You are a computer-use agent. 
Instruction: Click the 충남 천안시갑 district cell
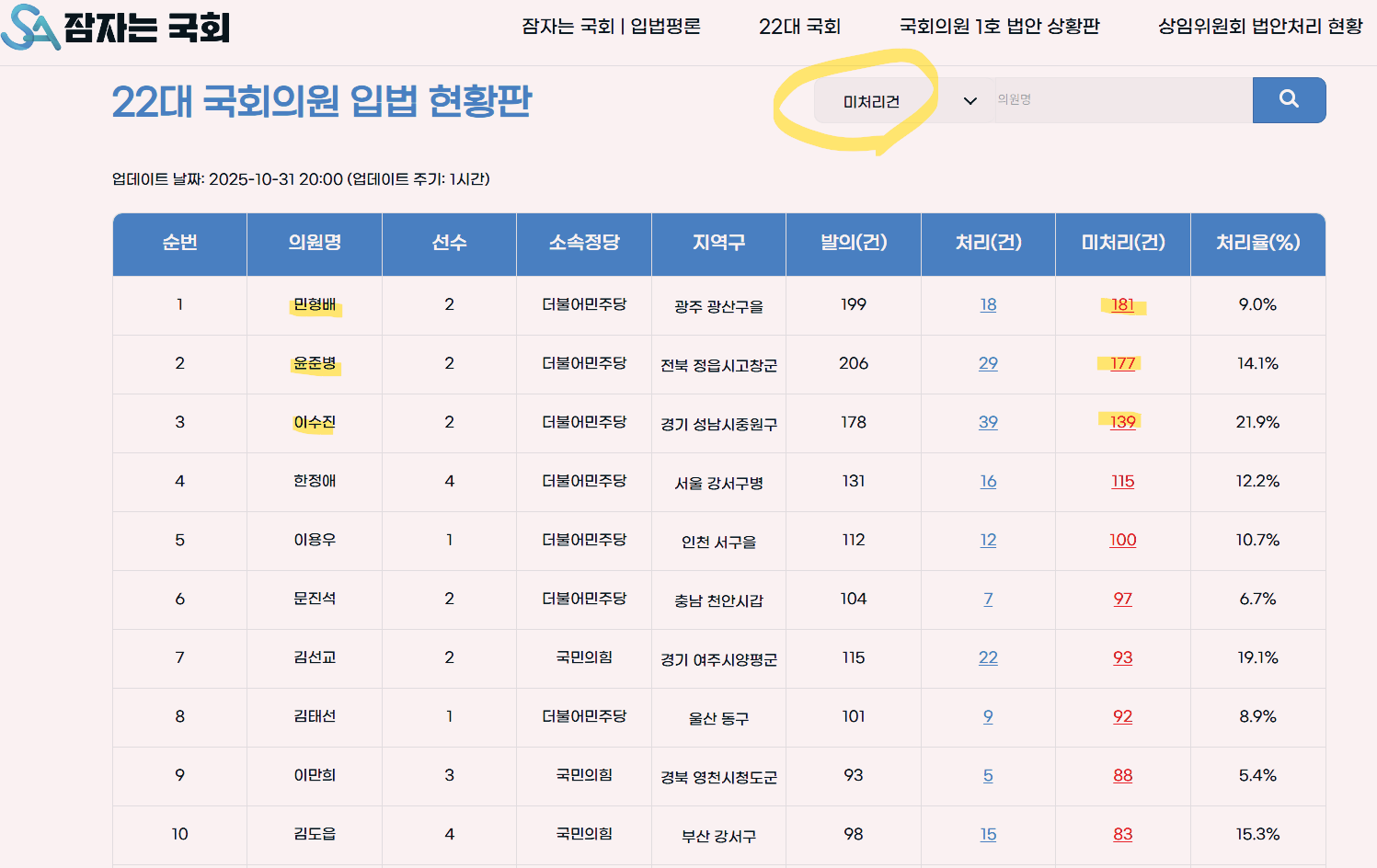[x=718, y=600]
